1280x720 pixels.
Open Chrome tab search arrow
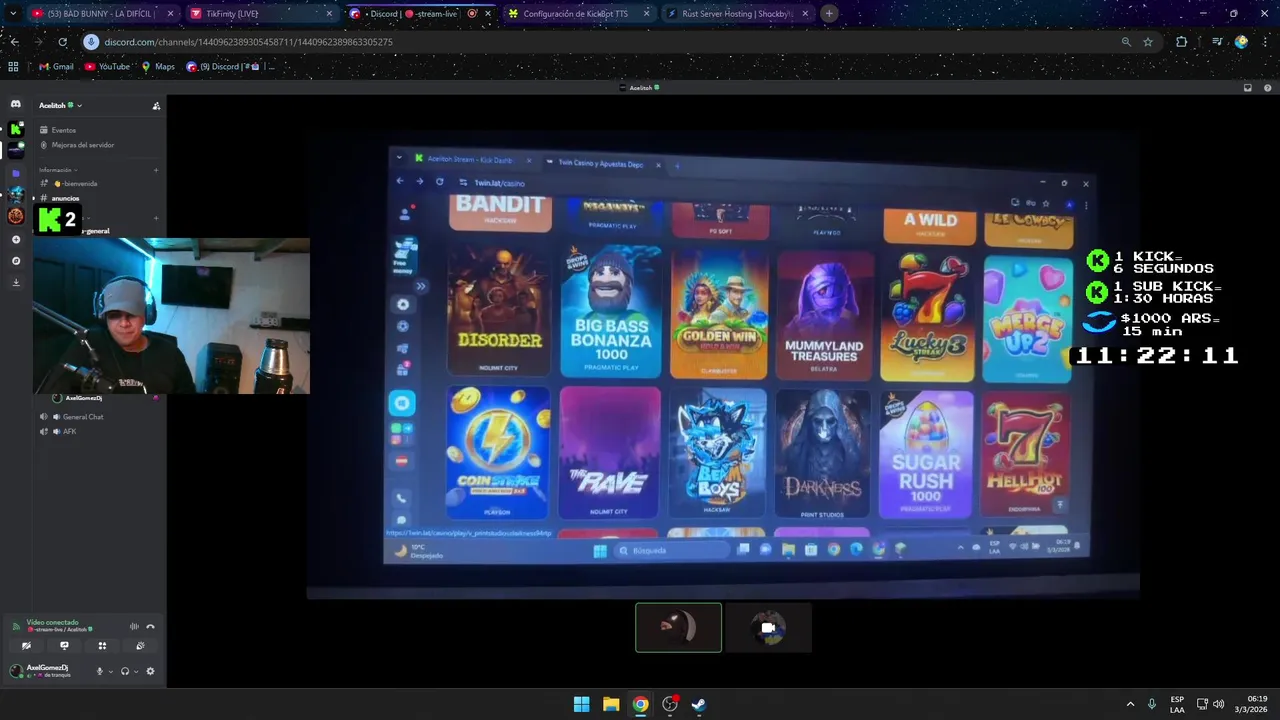pos(13,14)
